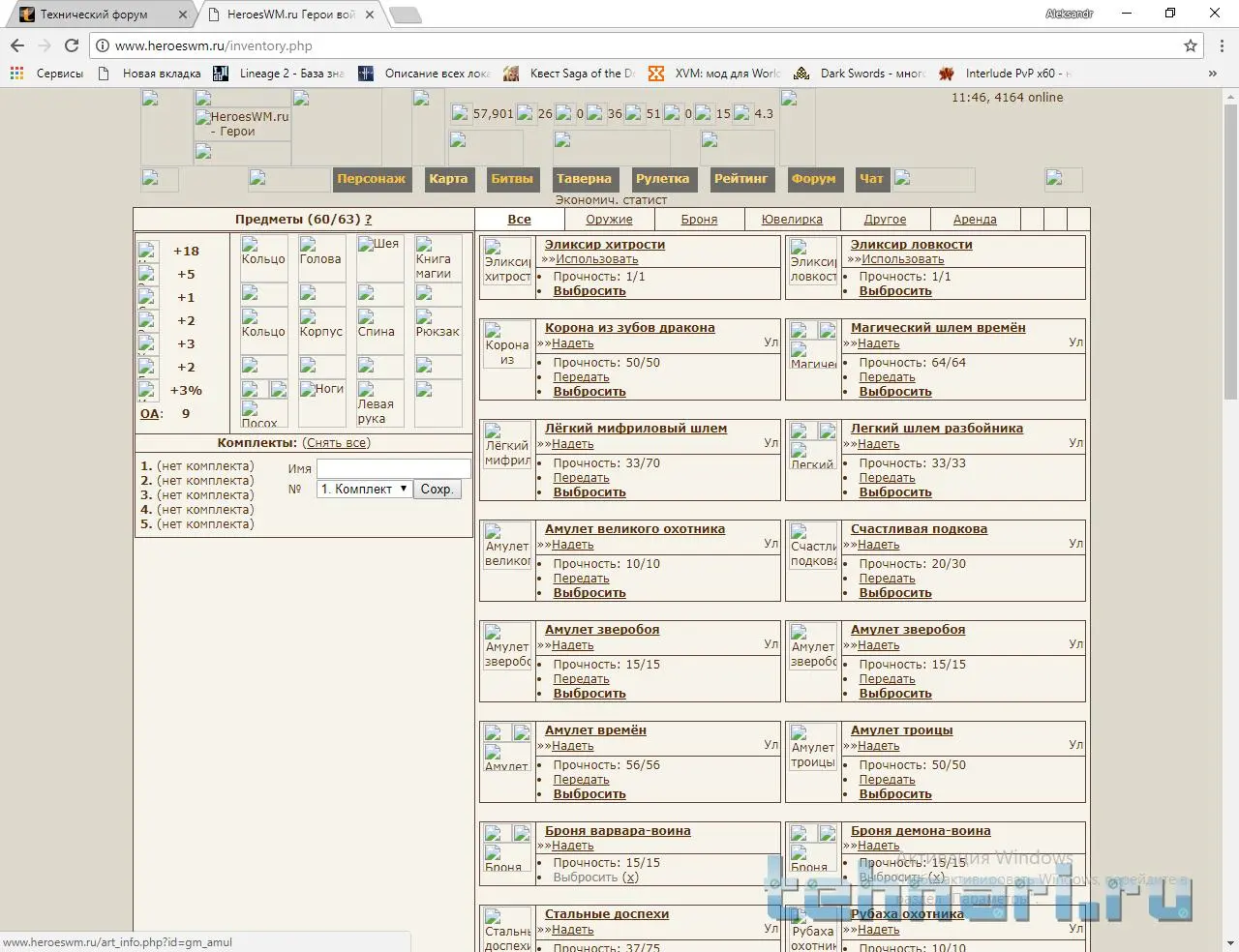Click the Снять все link
The image size is (1239, 952).
[336, 443]
